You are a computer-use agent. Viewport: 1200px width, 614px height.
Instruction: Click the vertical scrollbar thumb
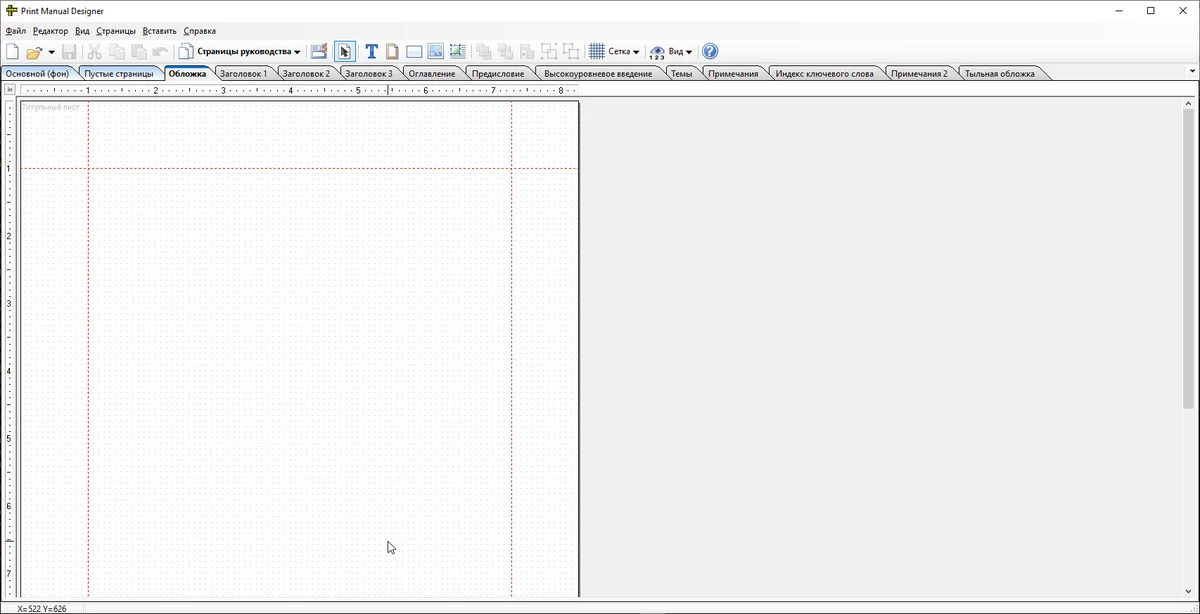(1188, 260)
